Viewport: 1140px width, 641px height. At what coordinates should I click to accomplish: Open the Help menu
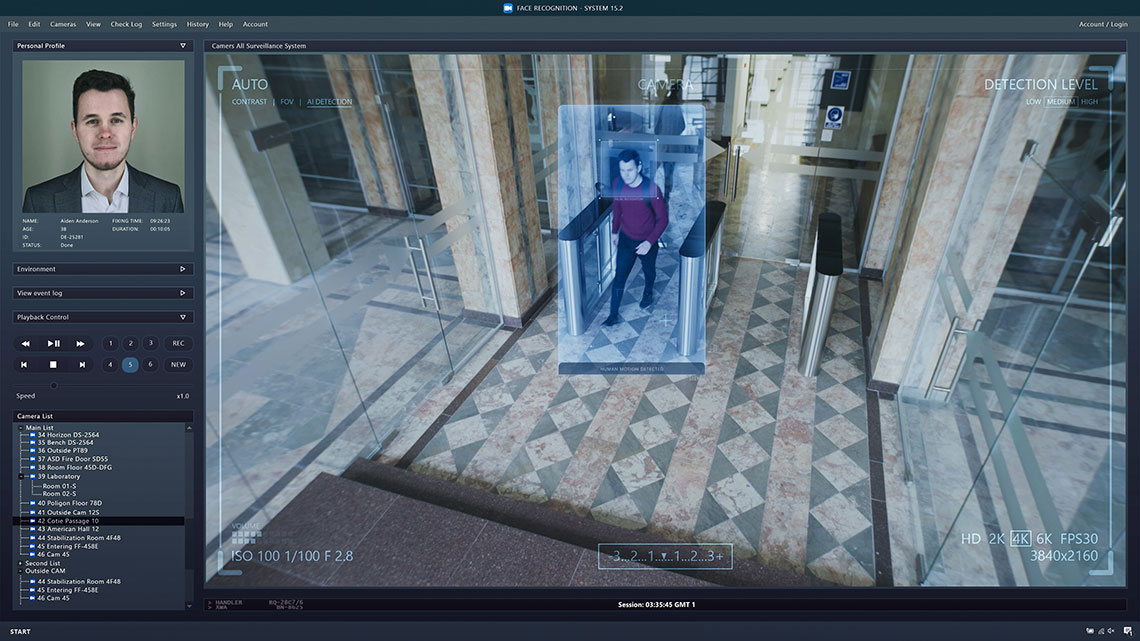click(x=225, y=24)
